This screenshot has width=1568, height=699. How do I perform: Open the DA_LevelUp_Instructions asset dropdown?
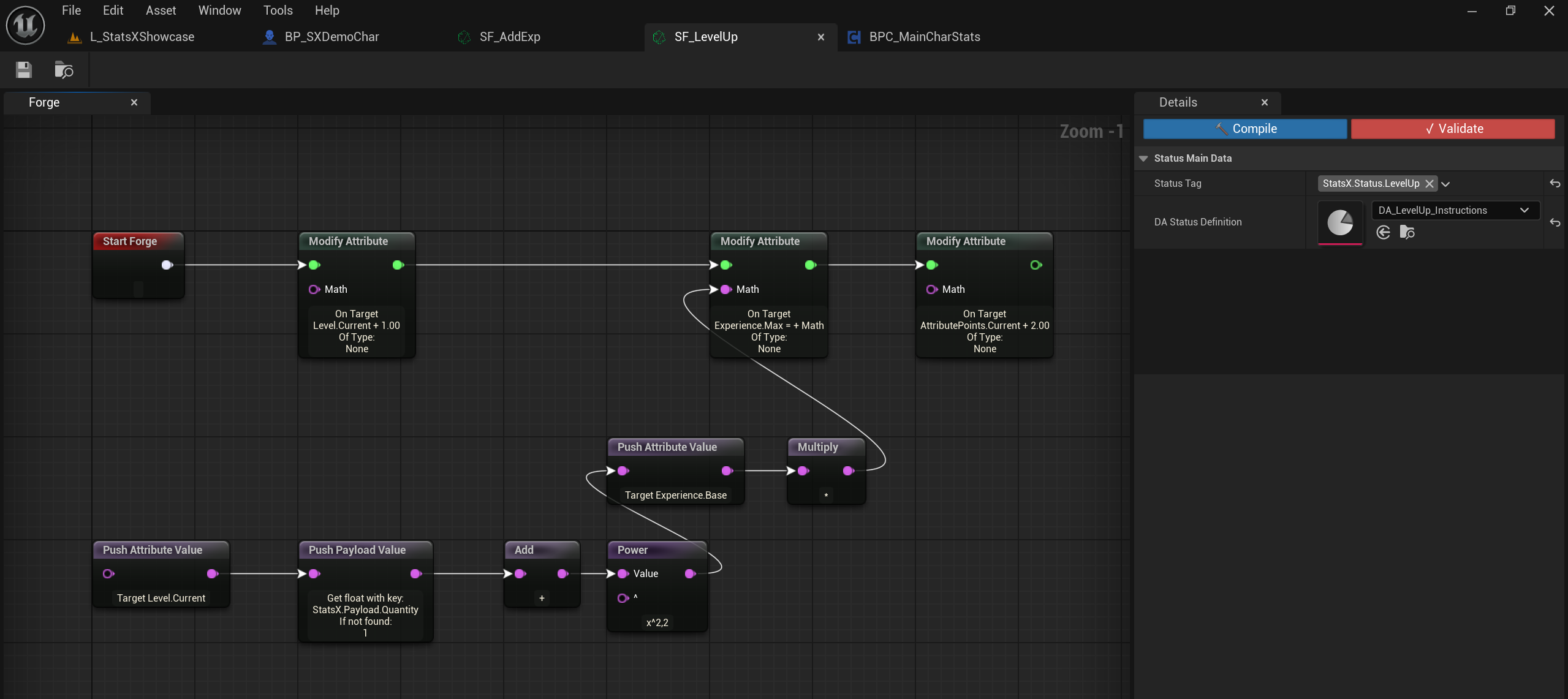click(1524, 210)
